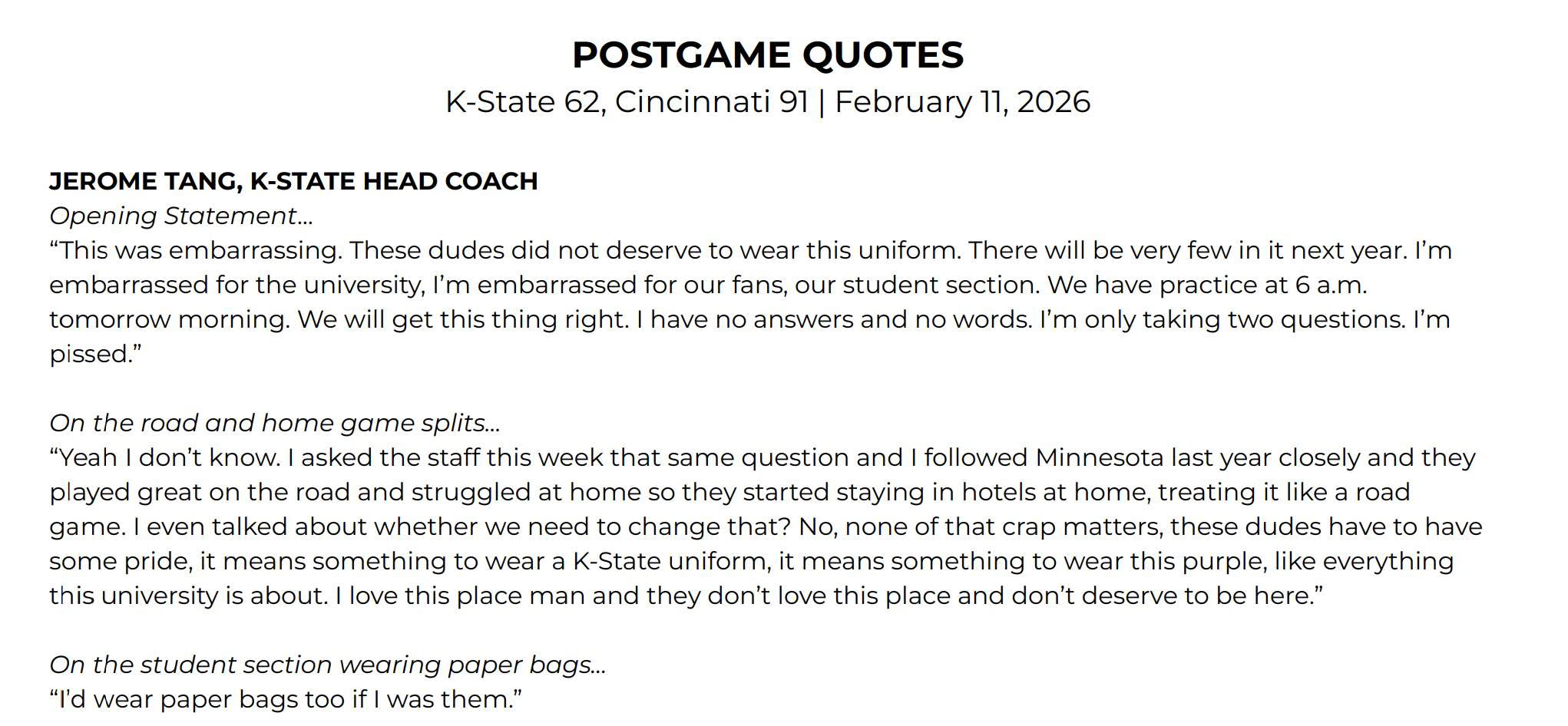
Task: Click the word "Minnesota" in the second quote
Action: (1099, 457)
